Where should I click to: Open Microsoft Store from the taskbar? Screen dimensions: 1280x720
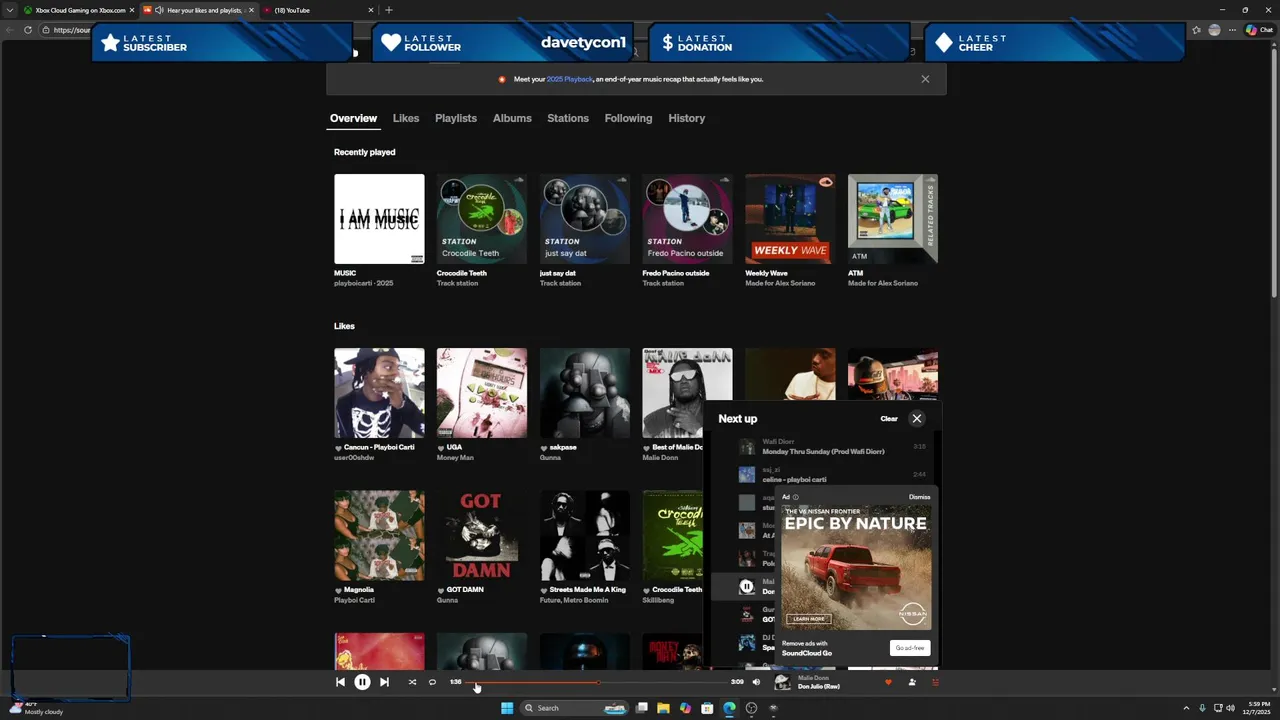click(707, 708)
